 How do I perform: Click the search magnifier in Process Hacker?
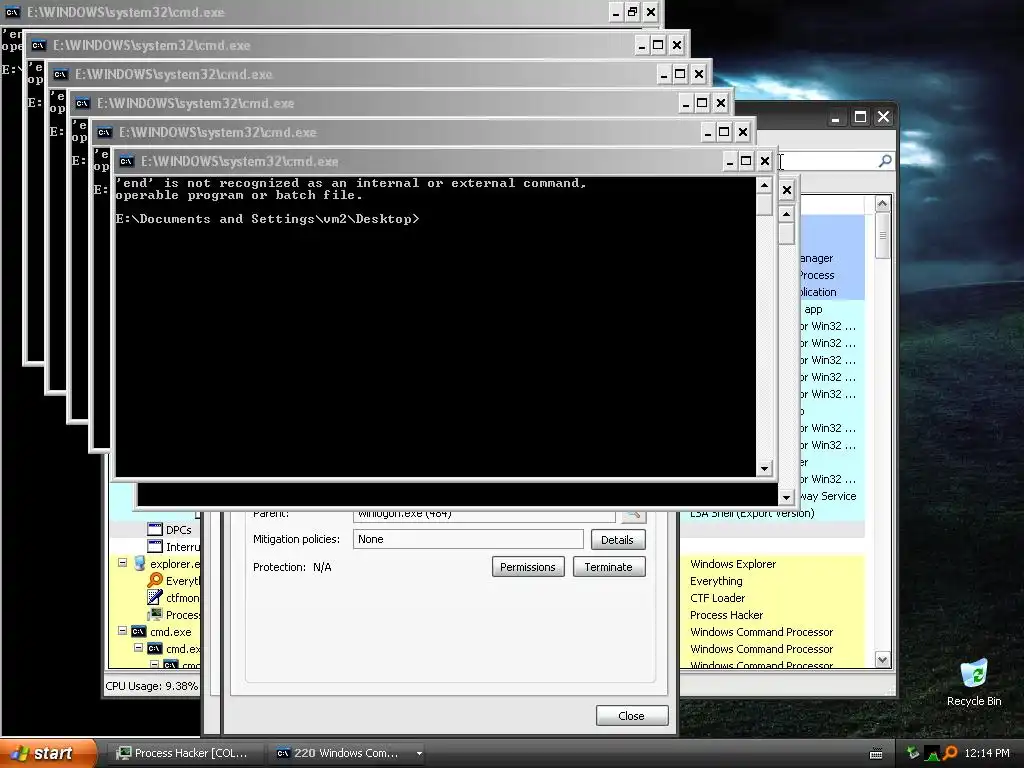(885, 161)
